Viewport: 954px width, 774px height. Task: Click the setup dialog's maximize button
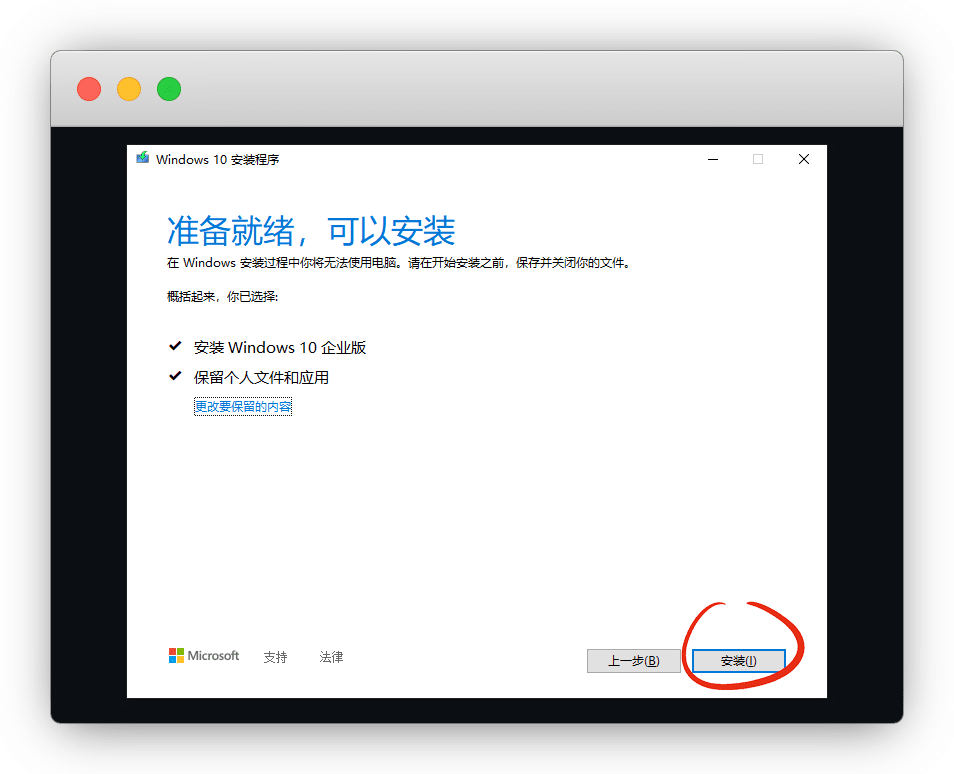point(758,159)
